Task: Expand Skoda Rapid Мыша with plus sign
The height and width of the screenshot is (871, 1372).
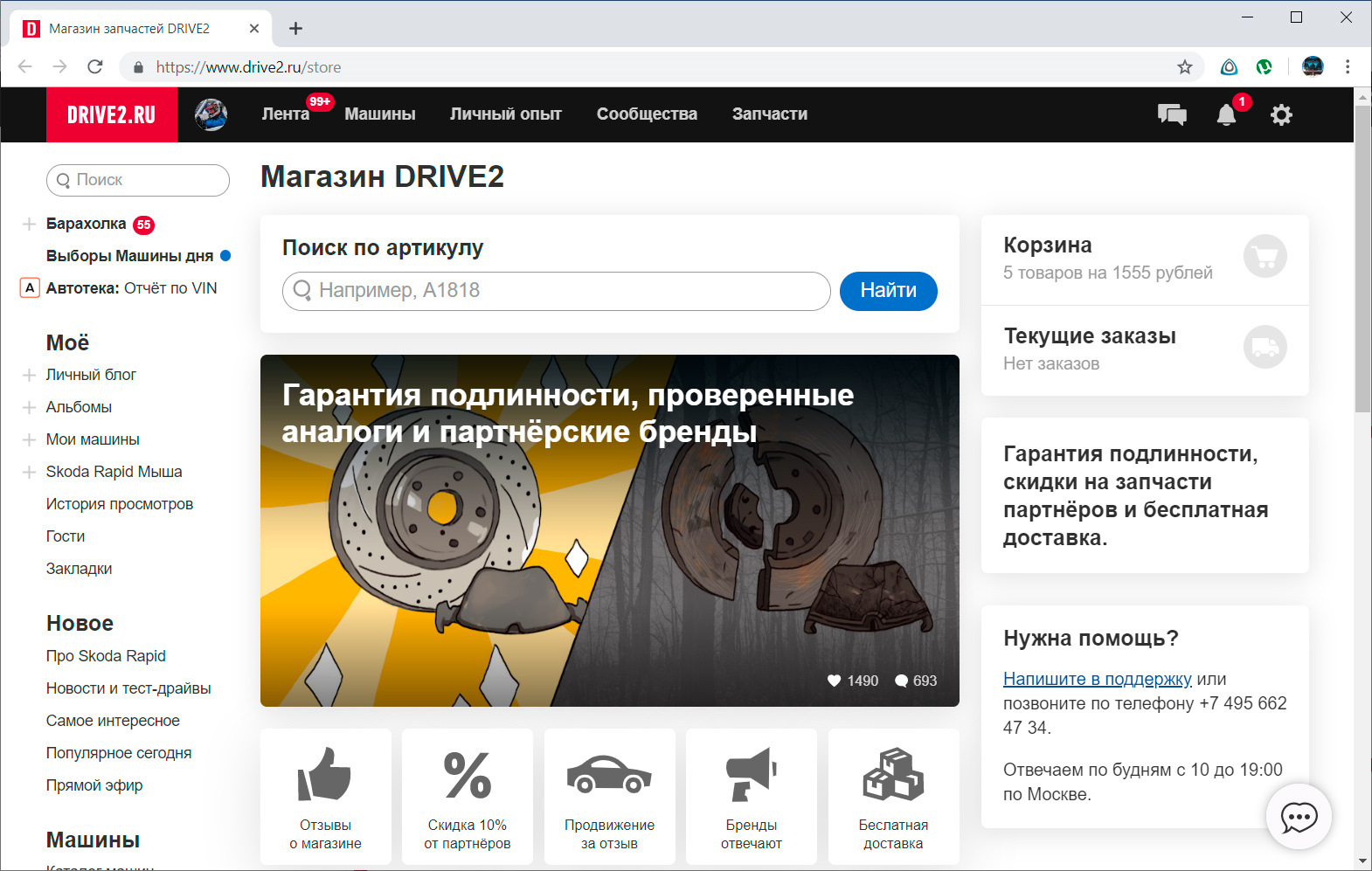Action: pos(29,473)
